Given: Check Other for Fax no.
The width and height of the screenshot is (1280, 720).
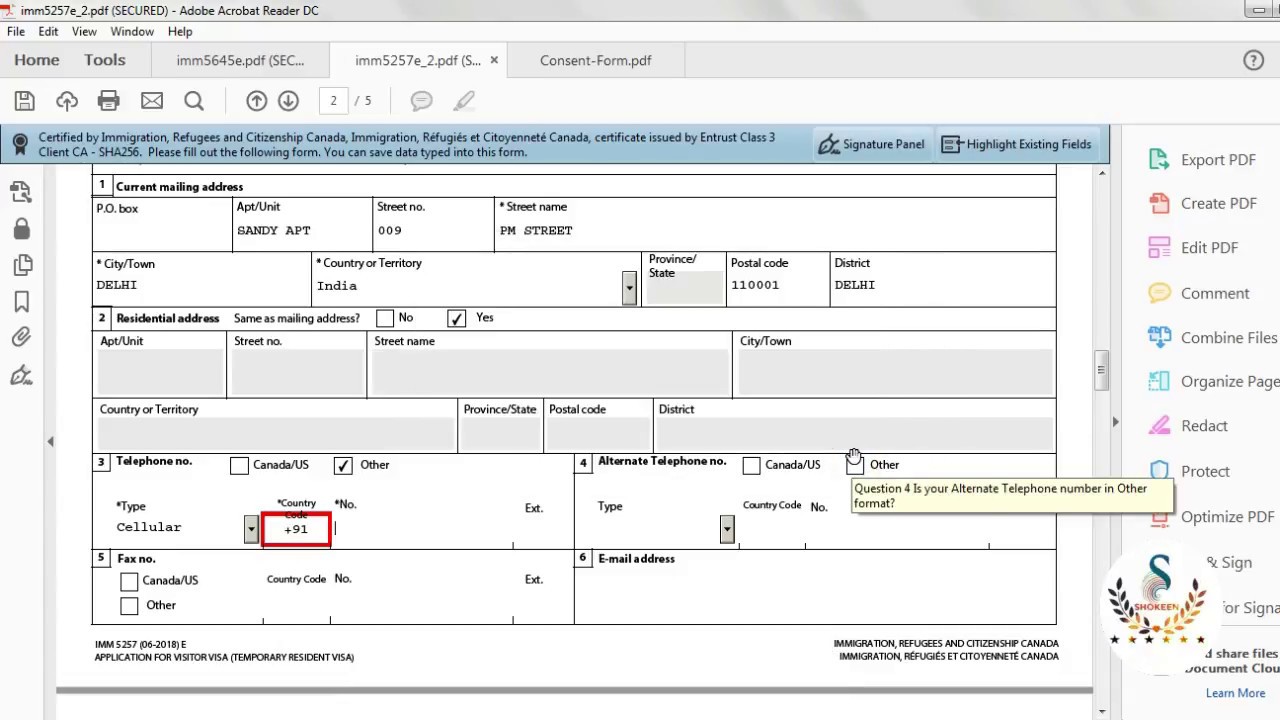Looking at the screenshot, I should [129, 606].
